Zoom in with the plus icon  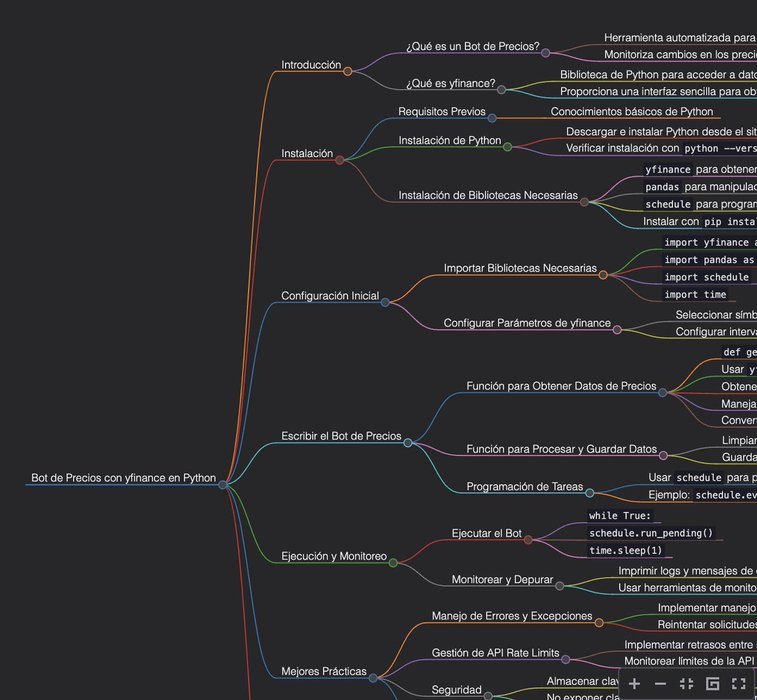pyautogui.click(x=634, y=684)
